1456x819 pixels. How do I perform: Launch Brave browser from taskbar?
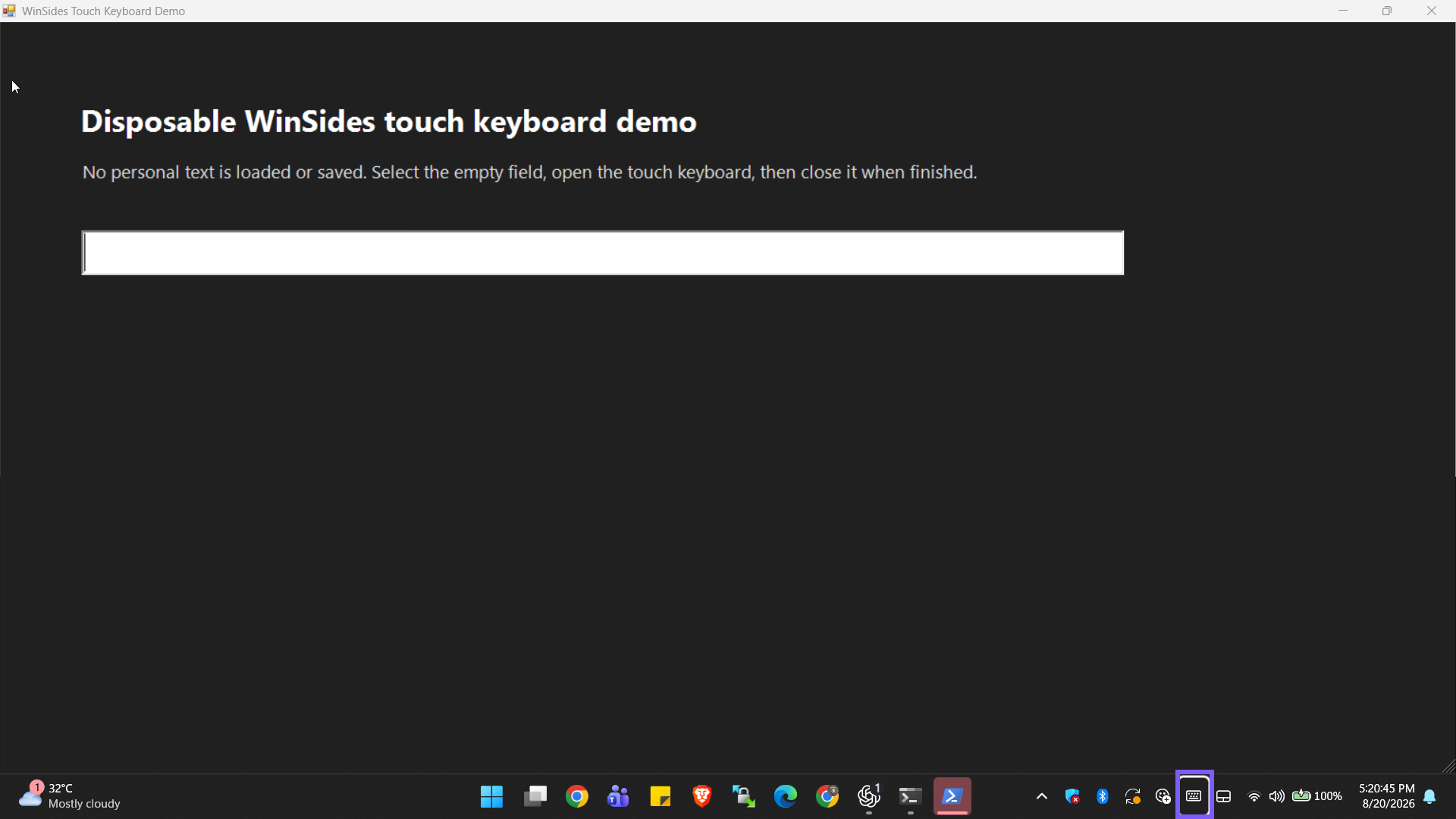702,796
